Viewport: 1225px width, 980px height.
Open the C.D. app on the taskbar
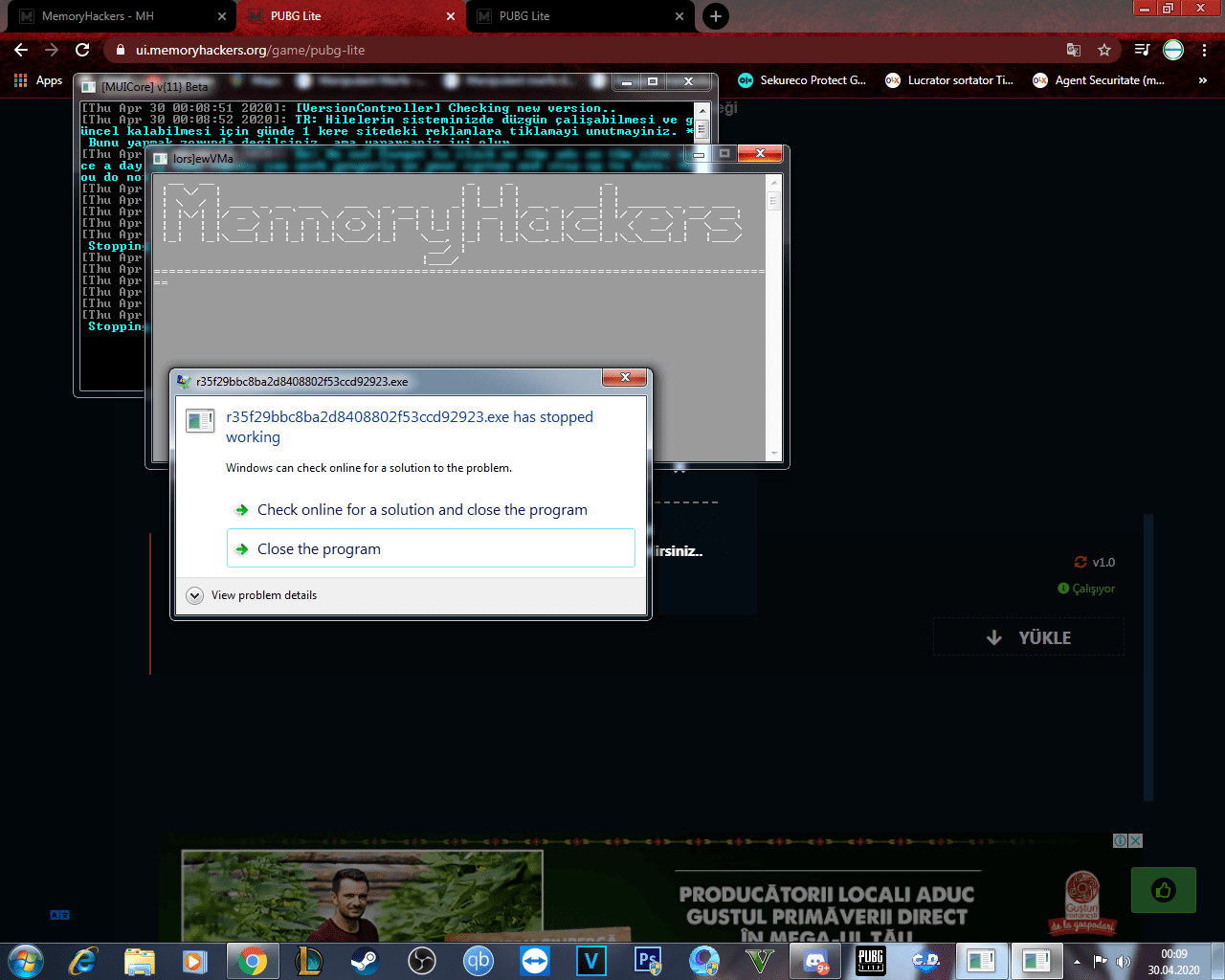(925, 960)
